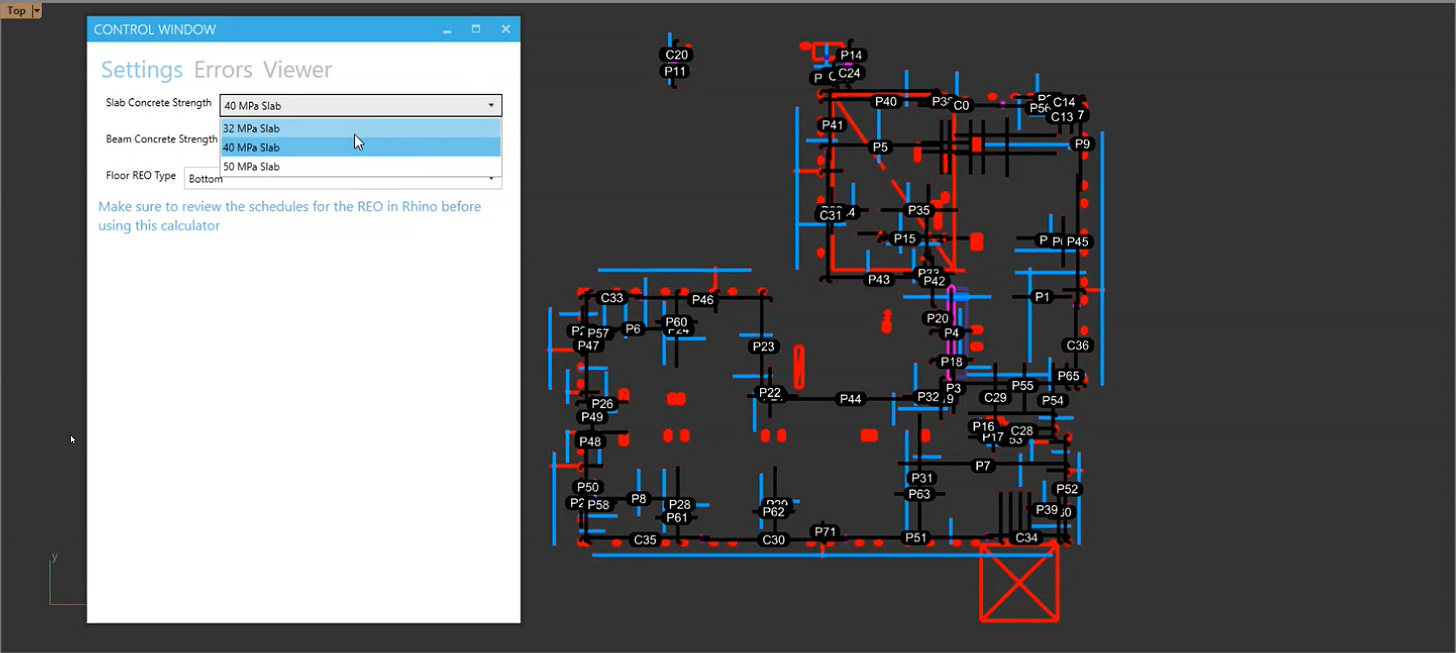Click the Beam Concrete Strength label
Viewport: 1456px width, 653px height.
tap(162, 139)
